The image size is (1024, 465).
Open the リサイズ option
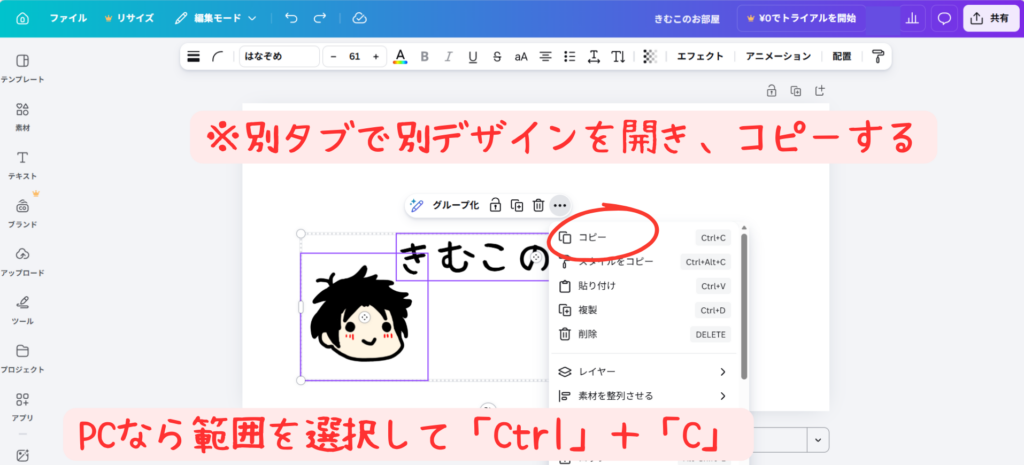(129, 18)
